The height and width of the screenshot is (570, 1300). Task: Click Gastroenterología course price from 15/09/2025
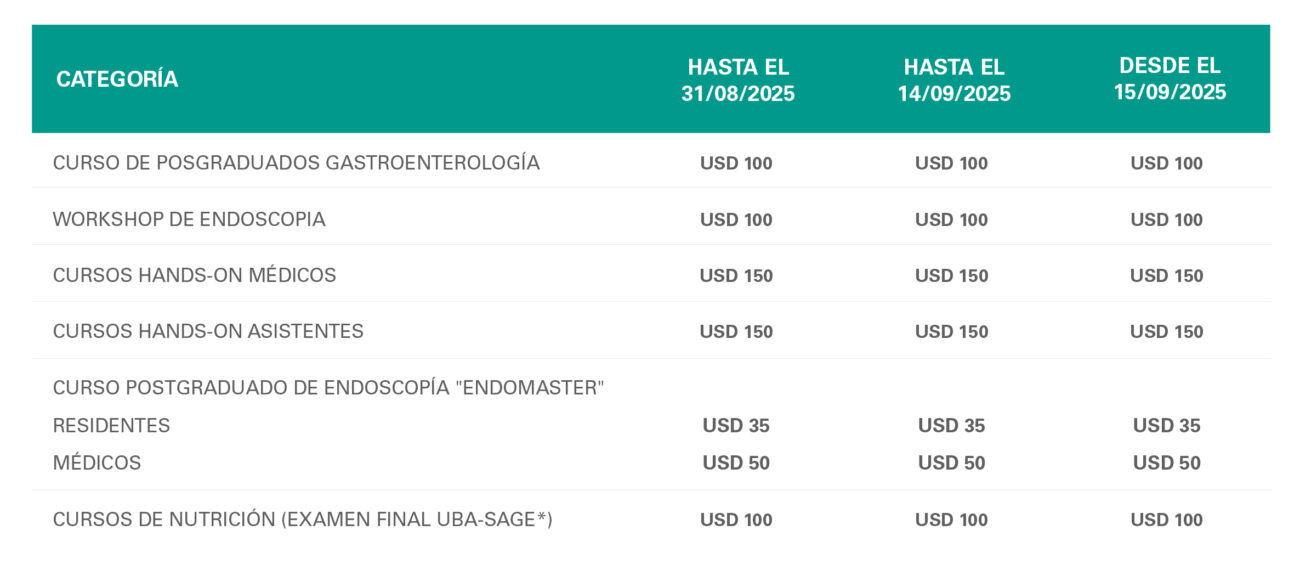pos(1167,163)
